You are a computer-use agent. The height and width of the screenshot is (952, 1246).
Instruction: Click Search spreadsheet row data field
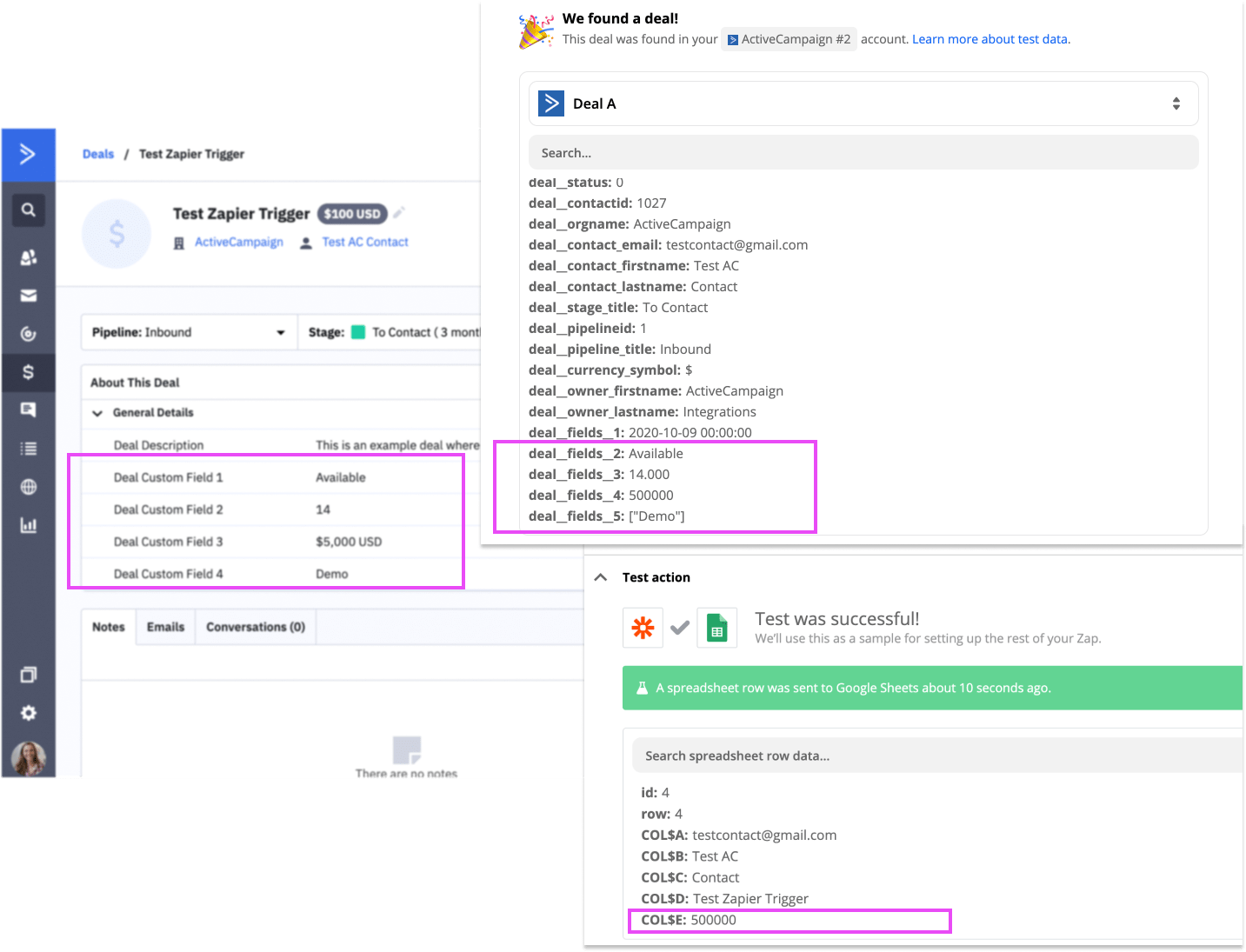[936, 756]
